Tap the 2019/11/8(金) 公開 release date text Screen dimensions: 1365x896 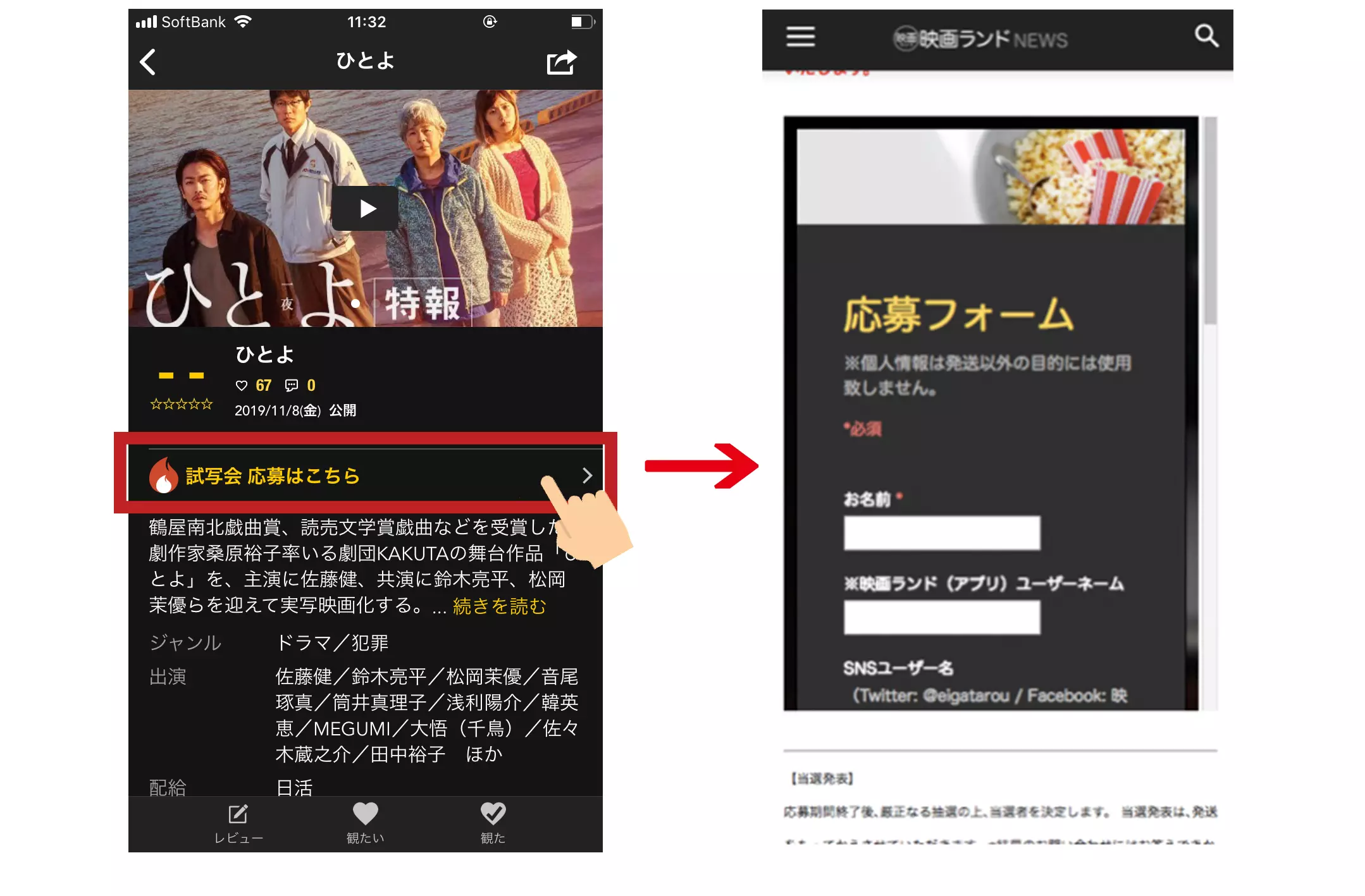click(295, 410)
